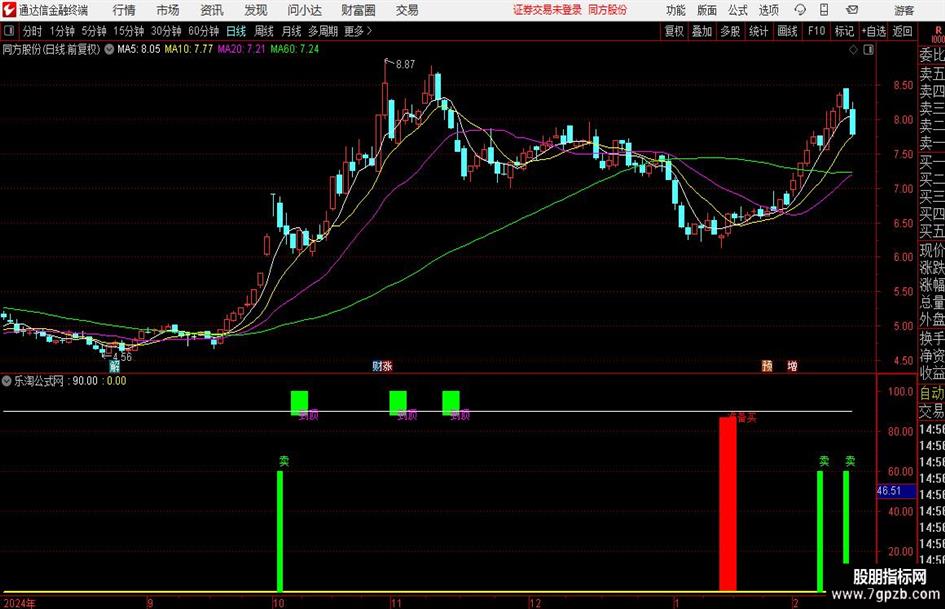Open the customer service headset icon
This screenshot has width=945, height=609.
pos(800,10)
